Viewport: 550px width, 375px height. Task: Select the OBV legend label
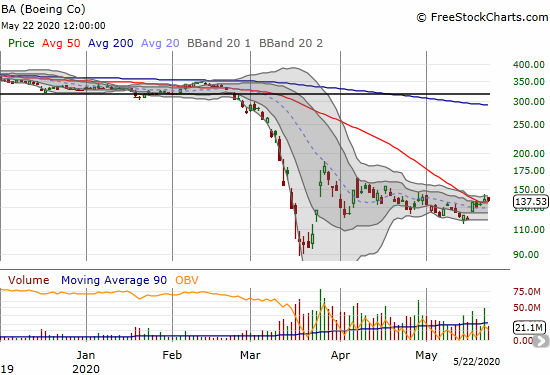pyautogui.click(x=187, y=280)
